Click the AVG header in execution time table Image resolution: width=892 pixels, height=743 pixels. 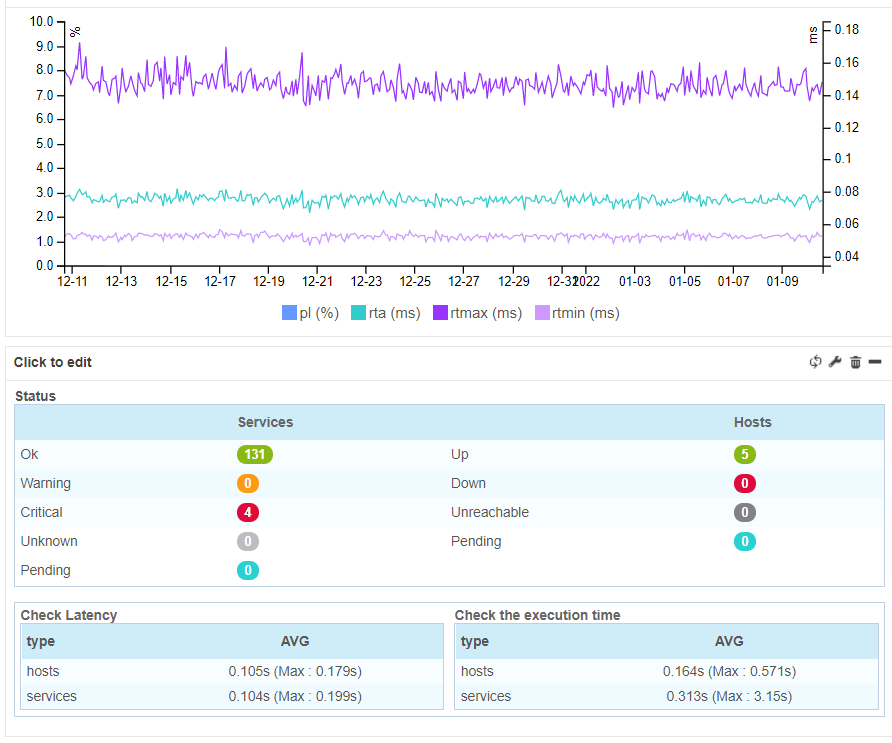(x=729, y=641)
